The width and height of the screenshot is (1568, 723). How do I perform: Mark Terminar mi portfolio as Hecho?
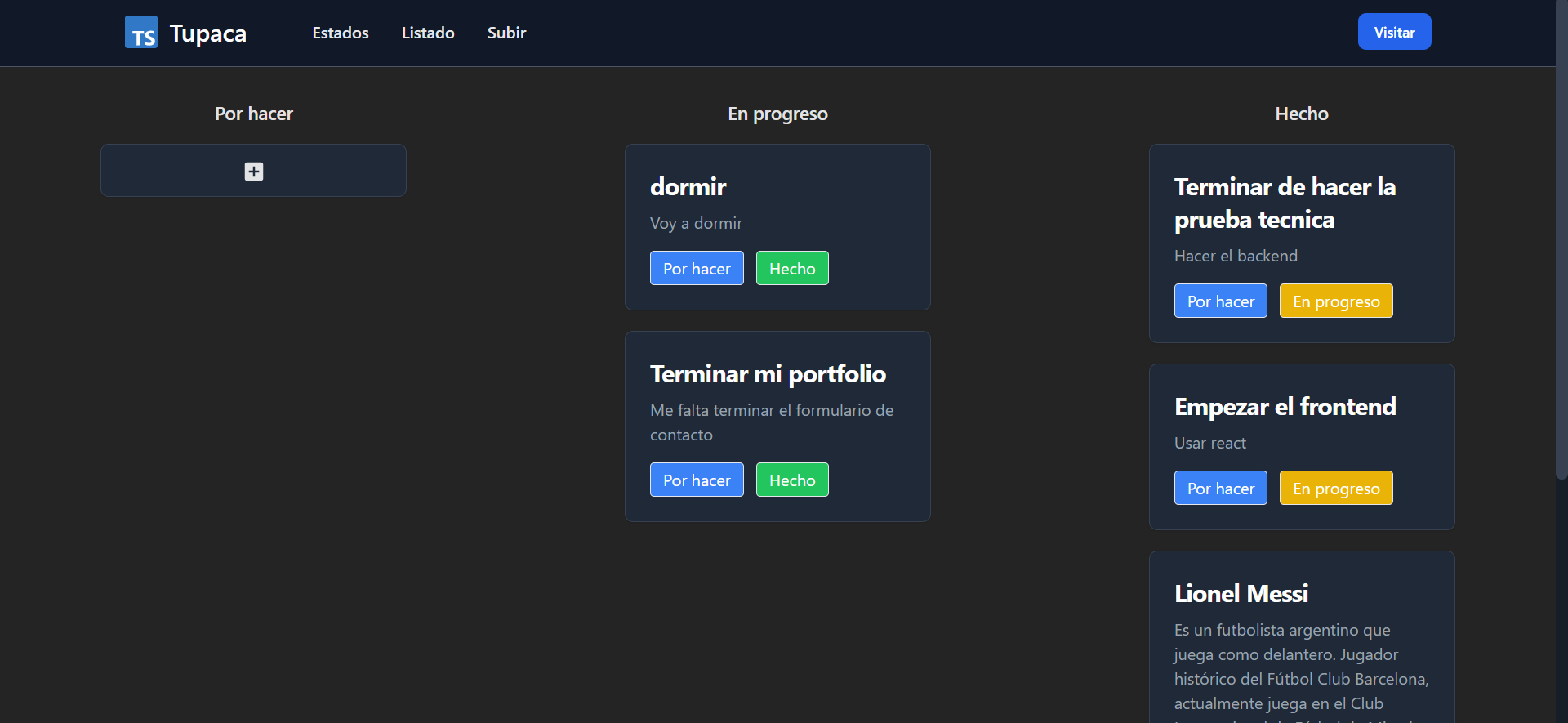792,480
